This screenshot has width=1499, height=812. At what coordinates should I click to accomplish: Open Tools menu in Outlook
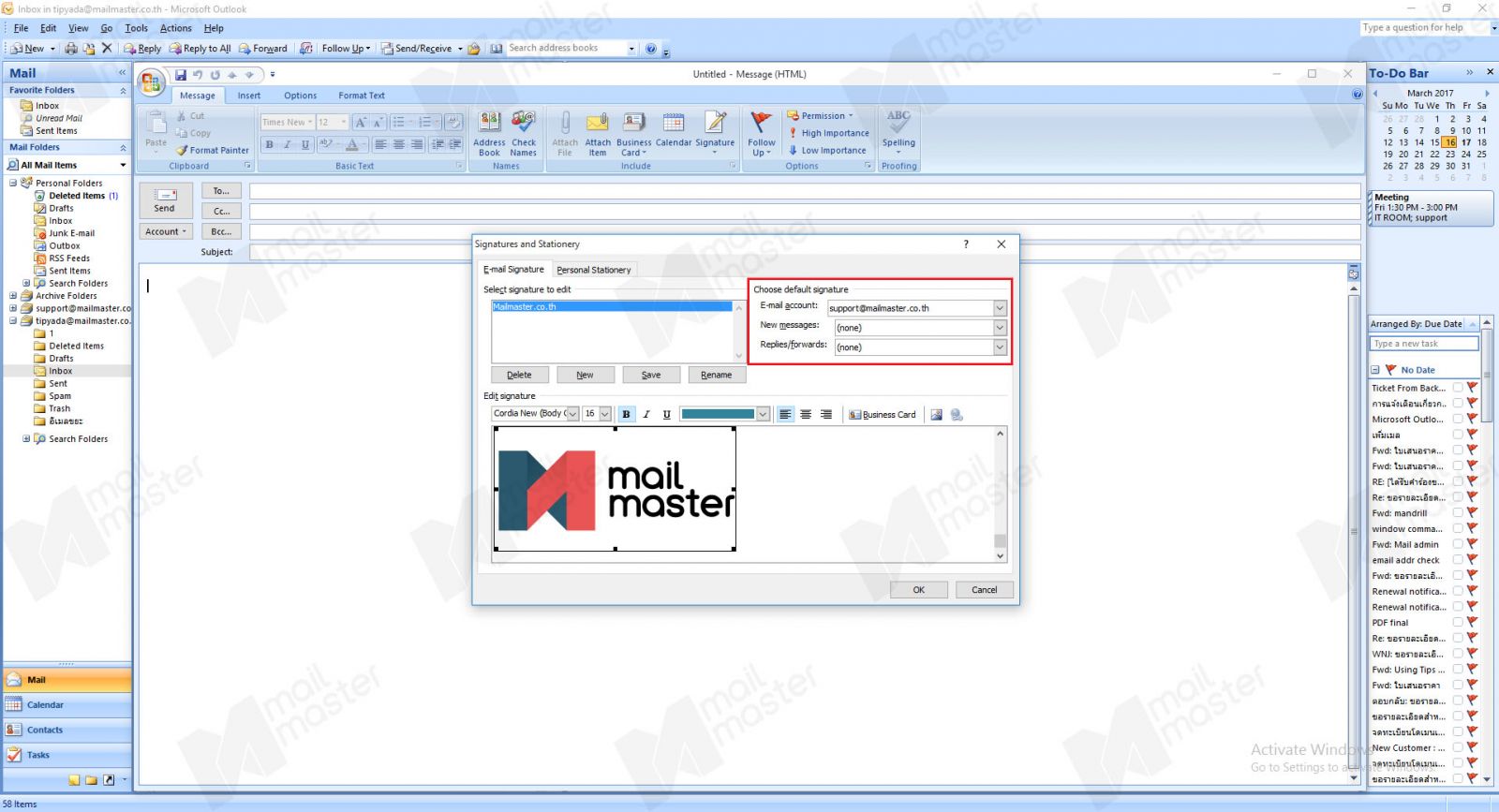(x=137, y=28)
